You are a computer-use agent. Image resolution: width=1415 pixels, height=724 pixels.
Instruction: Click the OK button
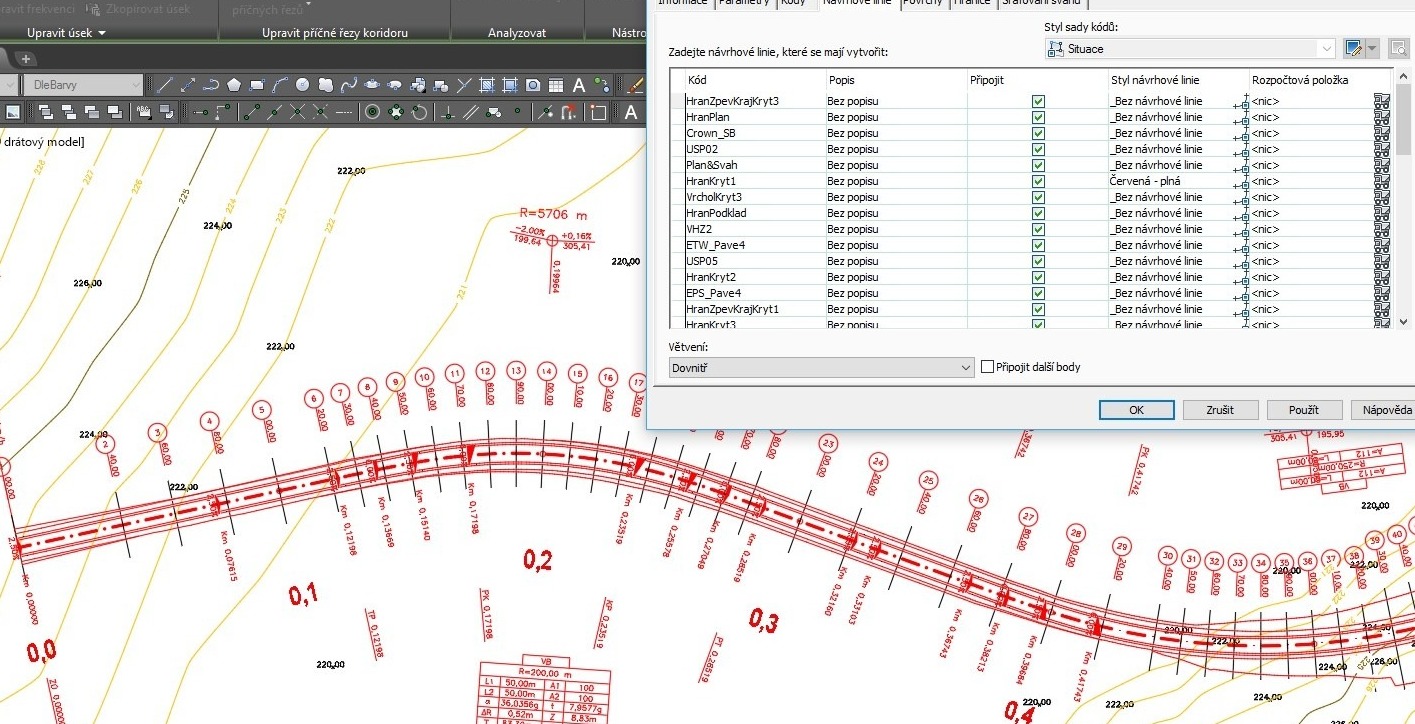coord(1136,410)
